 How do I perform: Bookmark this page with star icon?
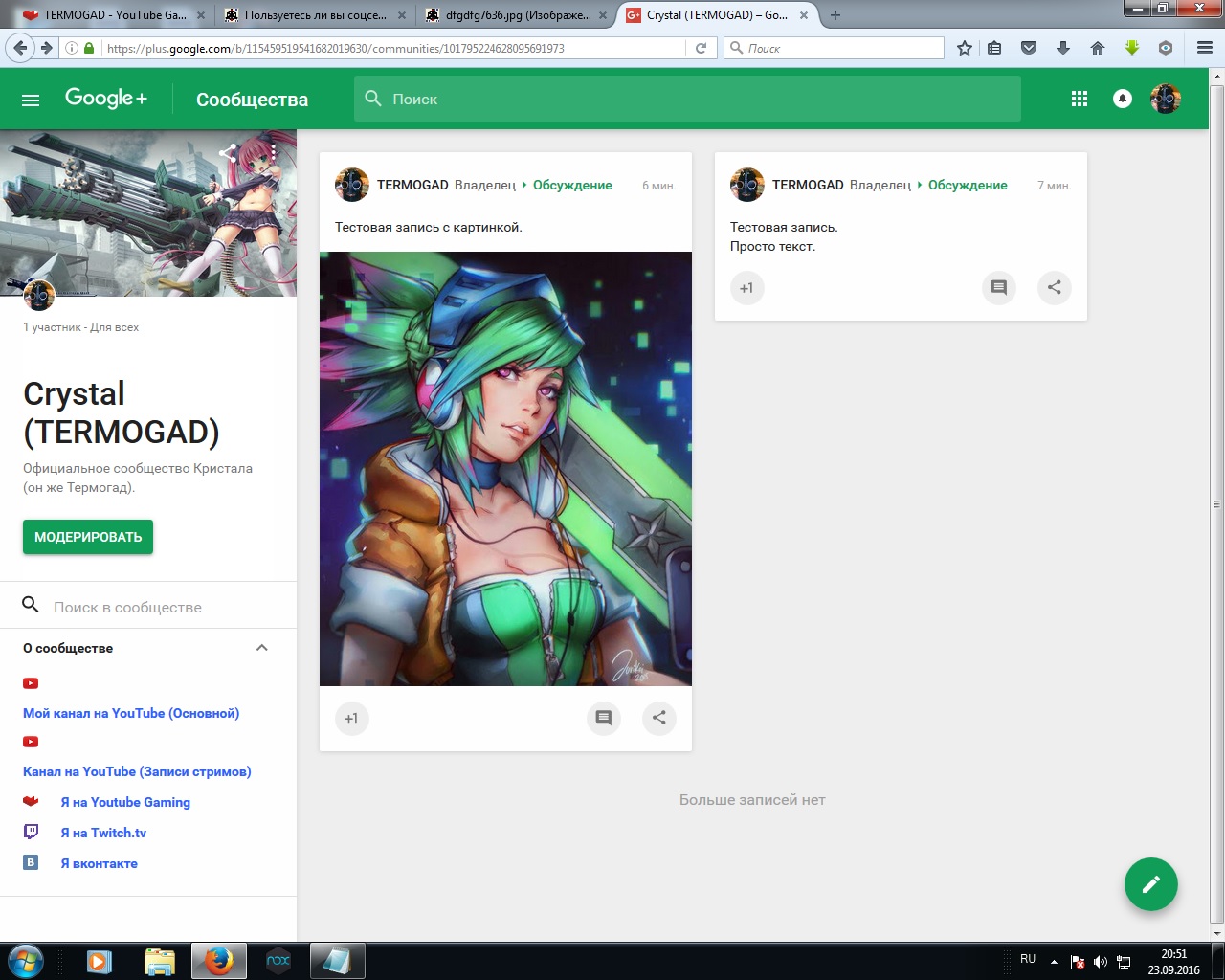click(965, 48)
